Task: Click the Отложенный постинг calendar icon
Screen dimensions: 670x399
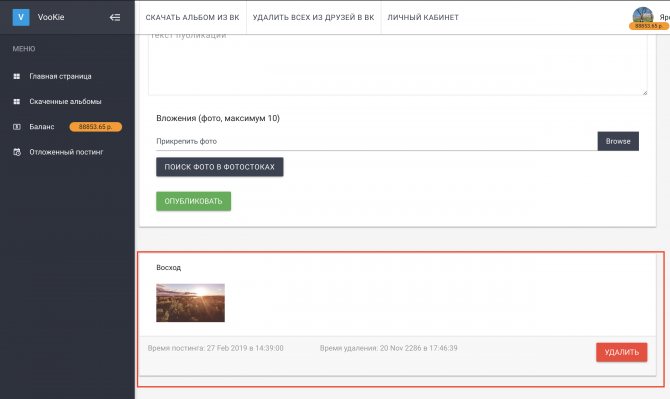Action: click(x=17, y=152)
